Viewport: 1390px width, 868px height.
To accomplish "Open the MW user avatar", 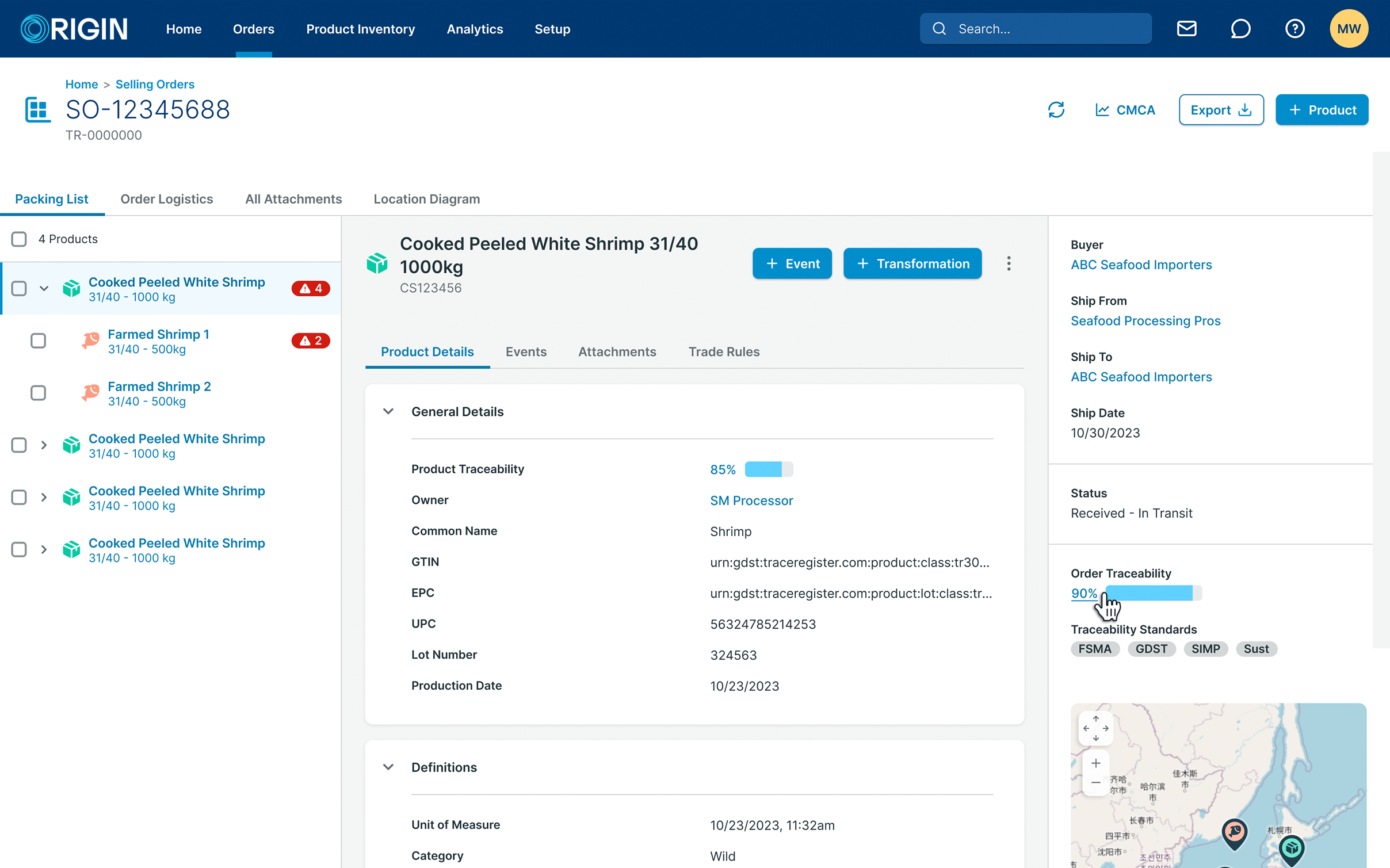I will pos(1349,29).
